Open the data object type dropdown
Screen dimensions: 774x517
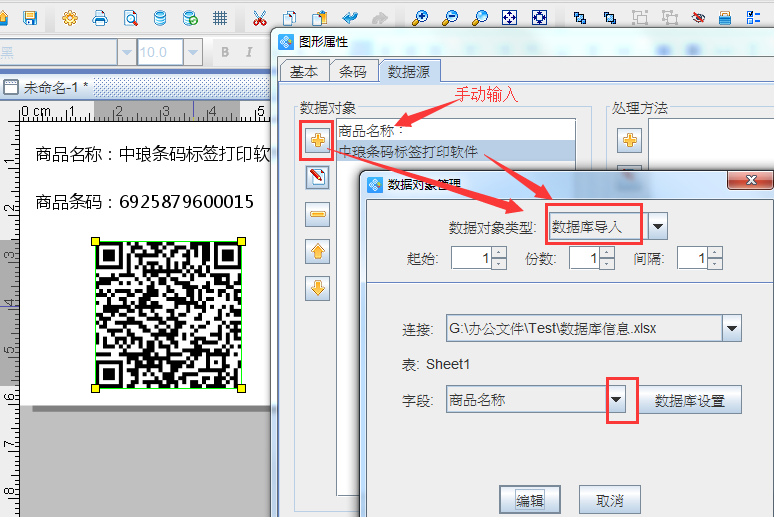(657, 227)
